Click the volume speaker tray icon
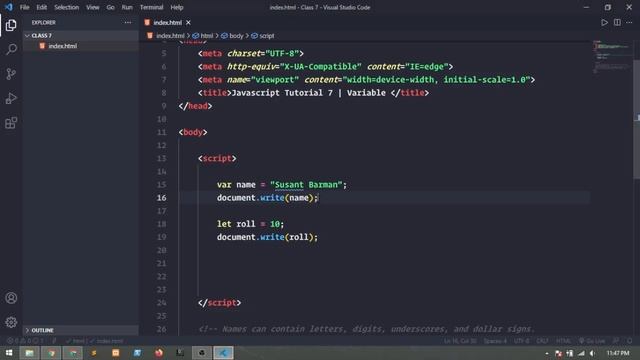 [x=592, y=353]
